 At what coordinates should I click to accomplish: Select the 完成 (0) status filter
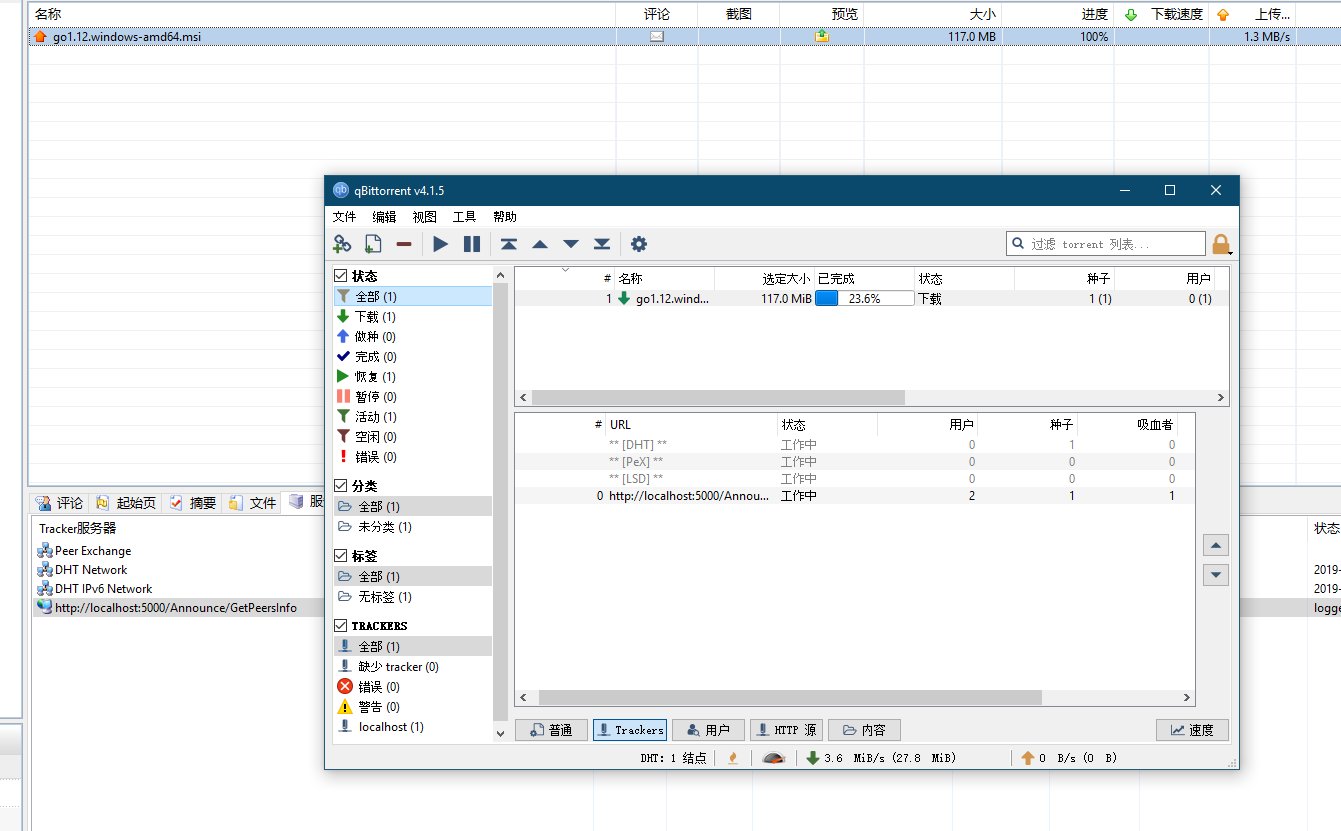click(413, 357)
